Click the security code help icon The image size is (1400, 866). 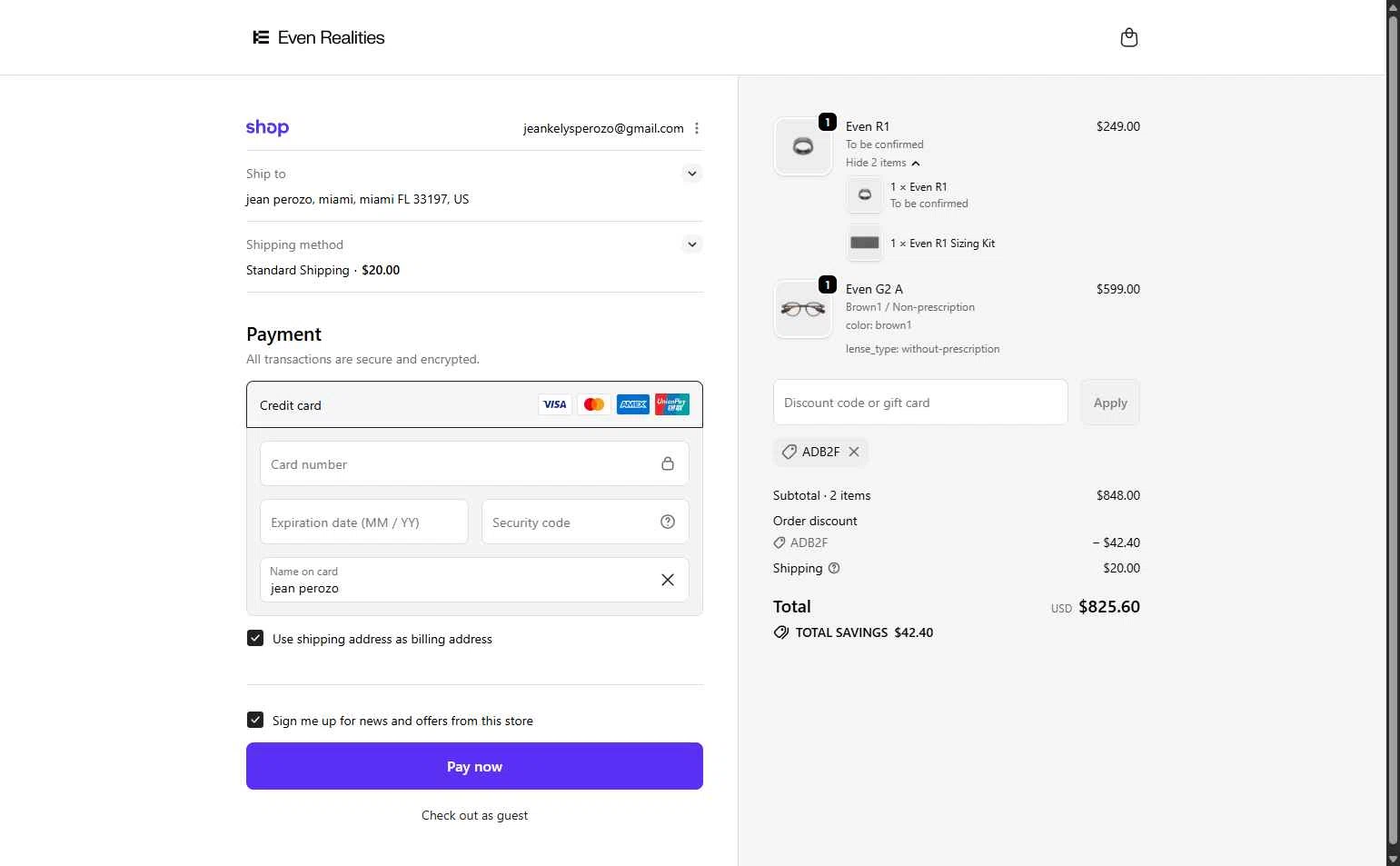click(x=668, y=522)
